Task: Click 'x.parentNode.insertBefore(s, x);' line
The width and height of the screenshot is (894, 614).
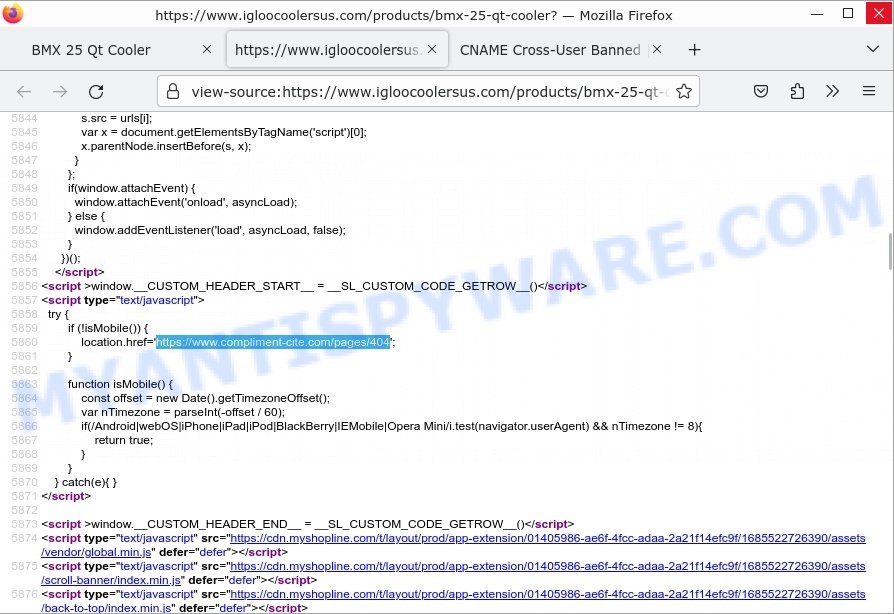Action: 166,147
